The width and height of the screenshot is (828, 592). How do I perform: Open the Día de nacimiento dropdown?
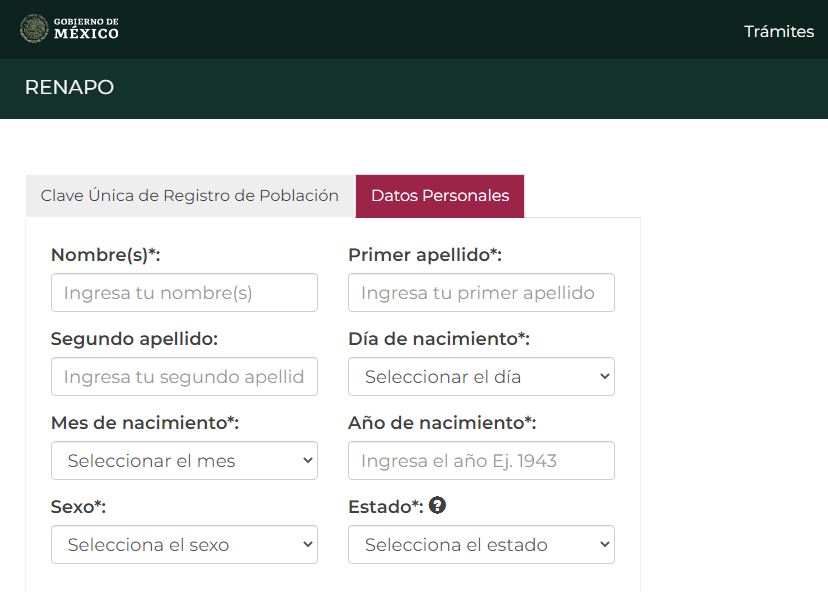(x=481, y=377)
